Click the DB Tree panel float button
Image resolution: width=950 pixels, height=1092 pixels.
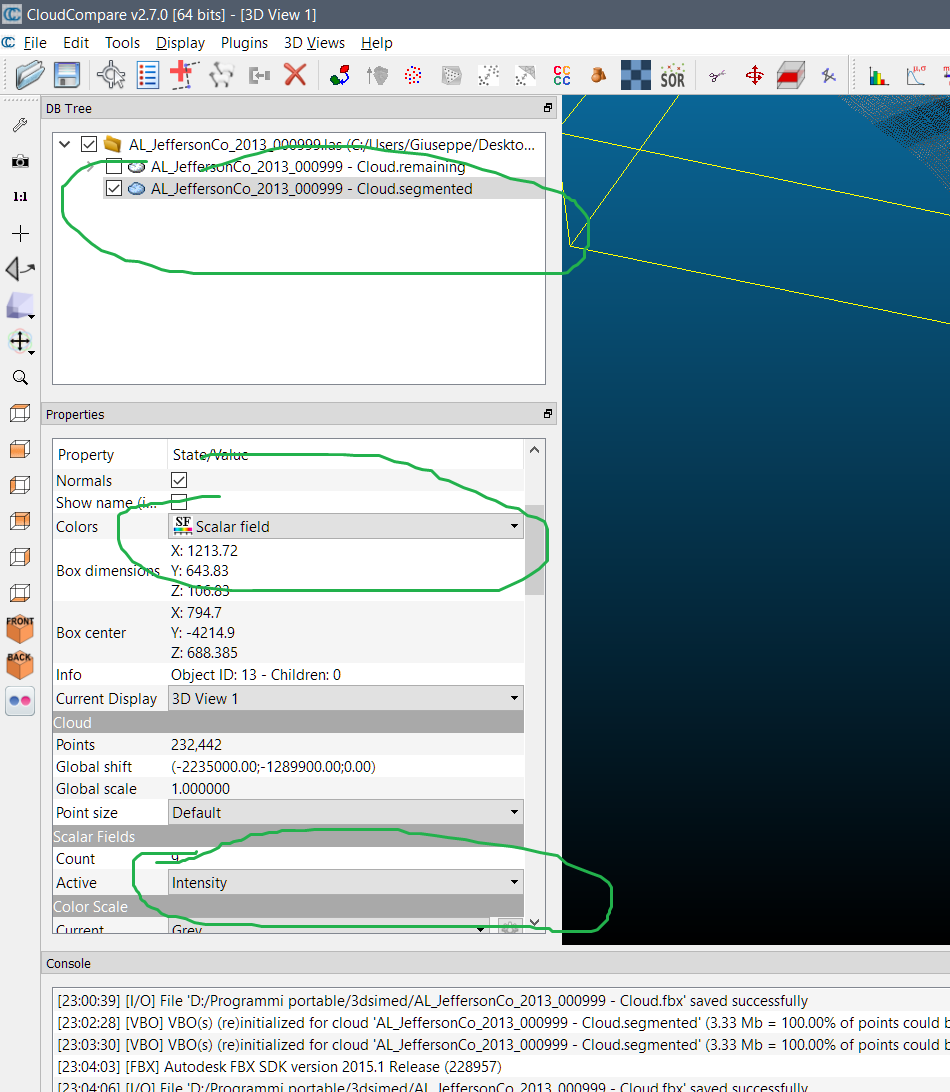pos(547,108)
